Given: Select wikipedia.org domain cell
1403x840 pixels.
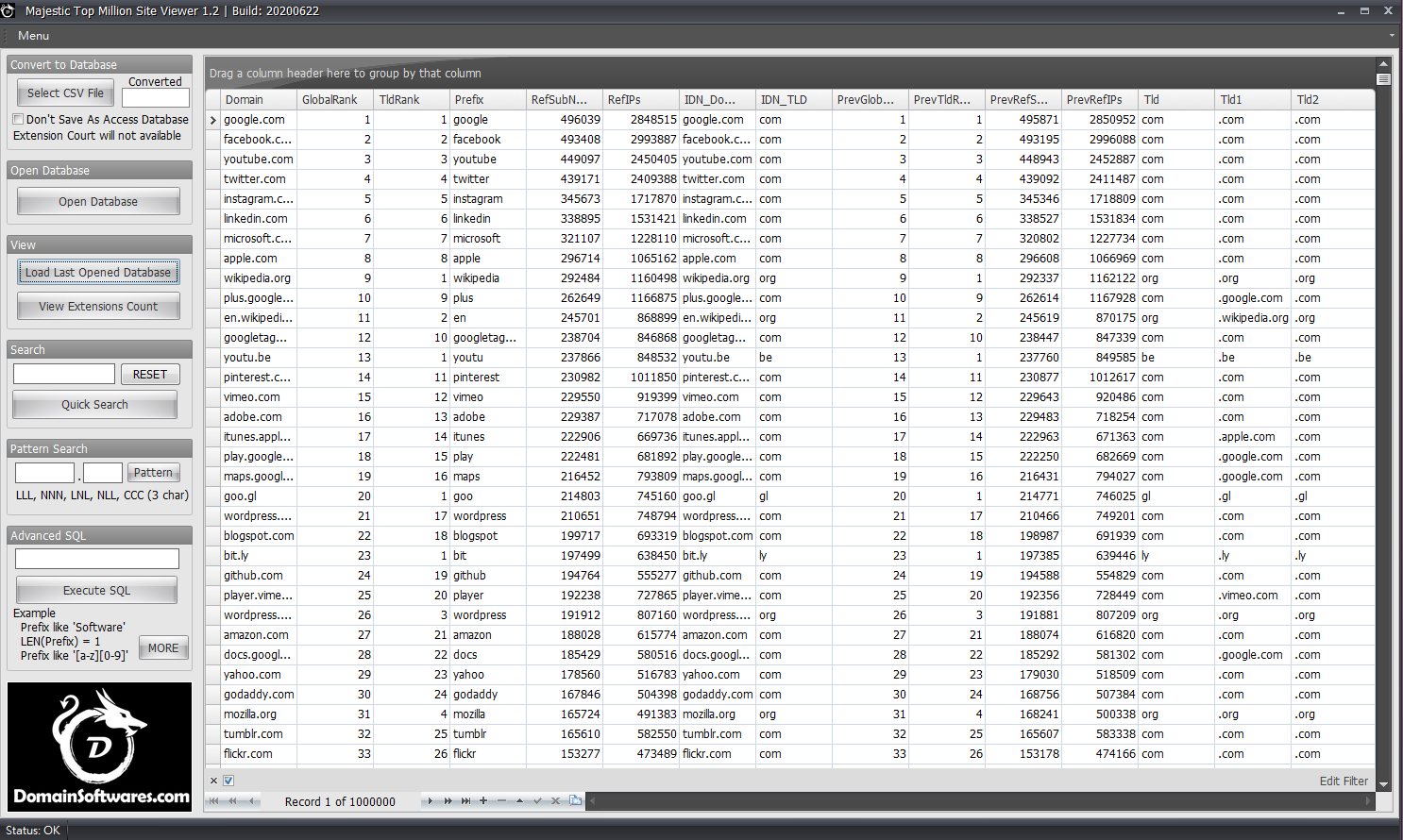Looking at the screenshot, I should 258,278.
